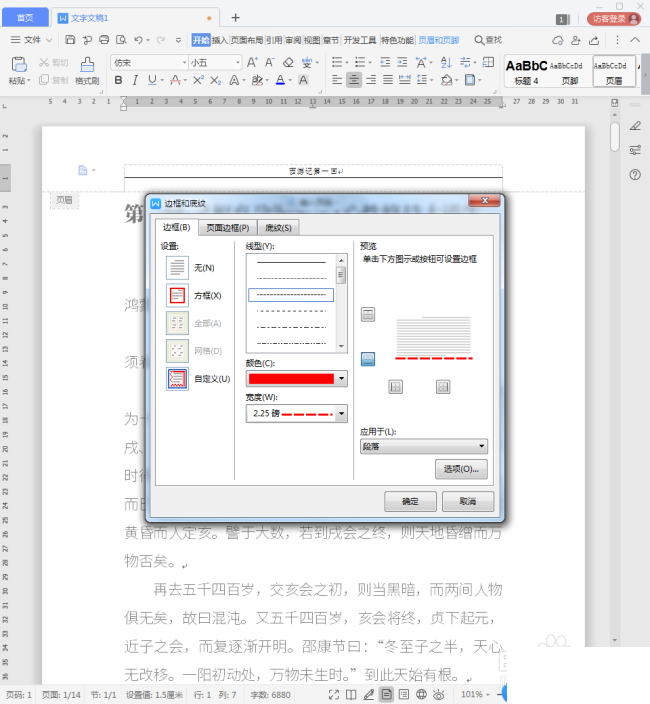
Task: Open the 插入 ribbon tab
Action: (x=220, y=40)
